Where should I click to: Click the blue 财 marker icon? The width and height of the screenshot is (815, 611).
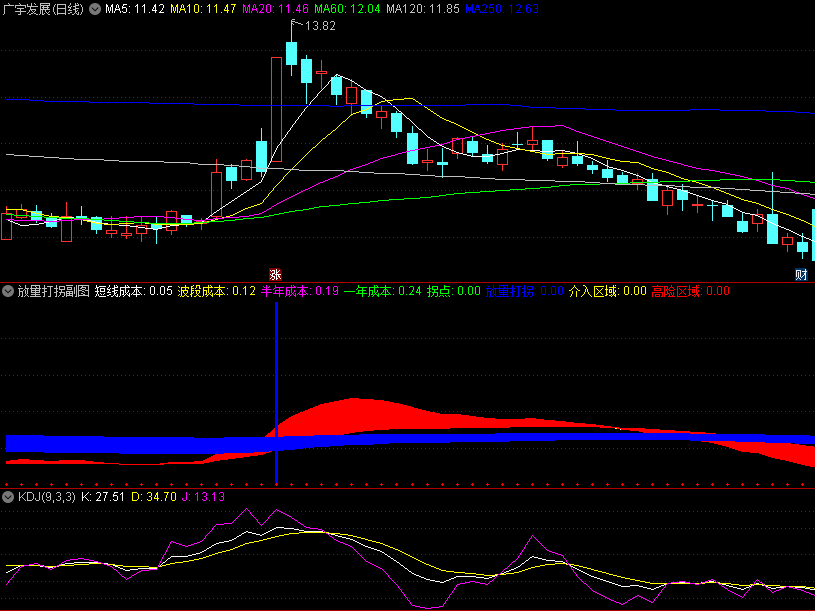[x=801, y=274]
